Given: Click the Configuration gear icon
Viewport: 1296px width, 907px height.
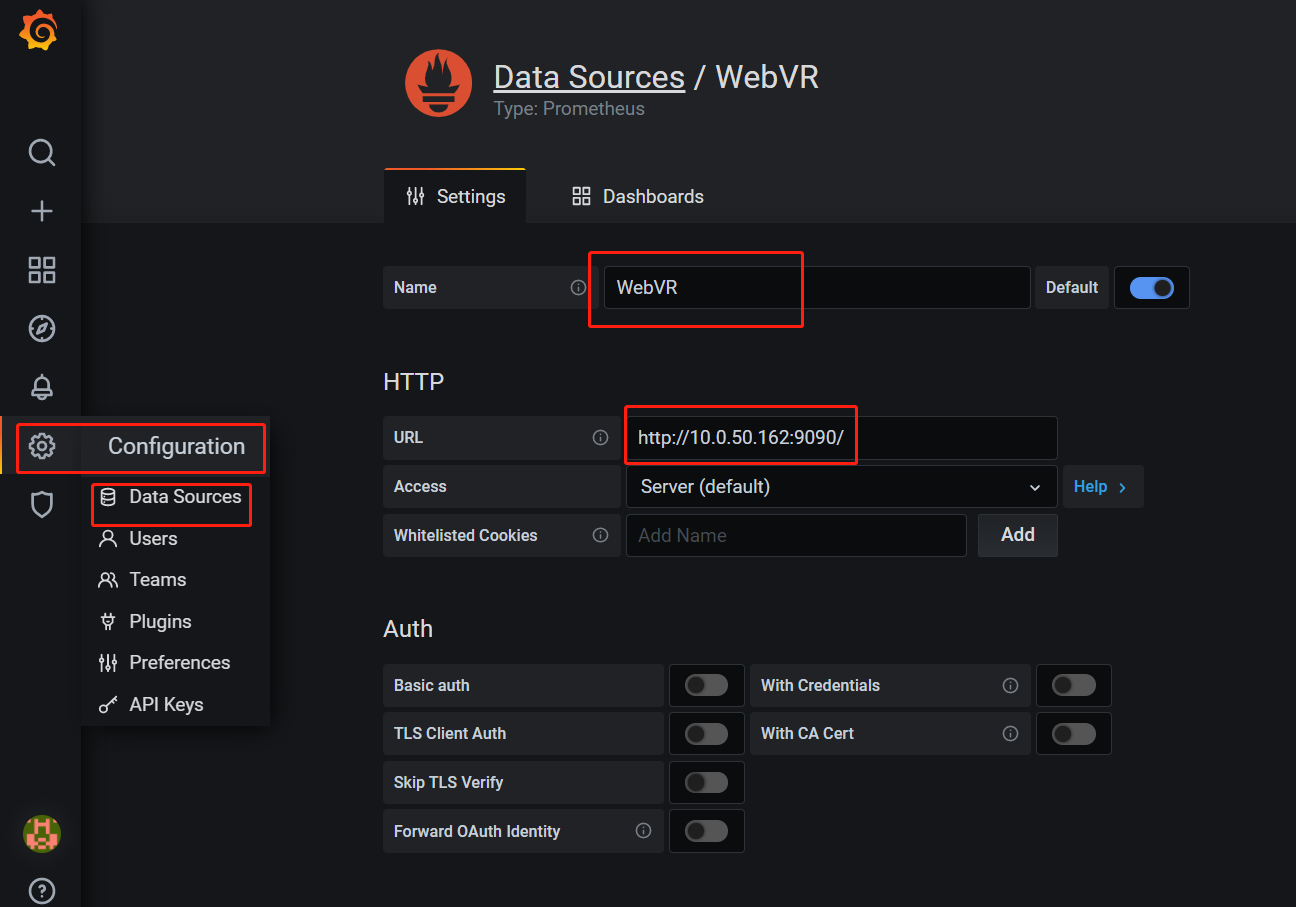Looking at the screenshot, I should tap(41, 446).
